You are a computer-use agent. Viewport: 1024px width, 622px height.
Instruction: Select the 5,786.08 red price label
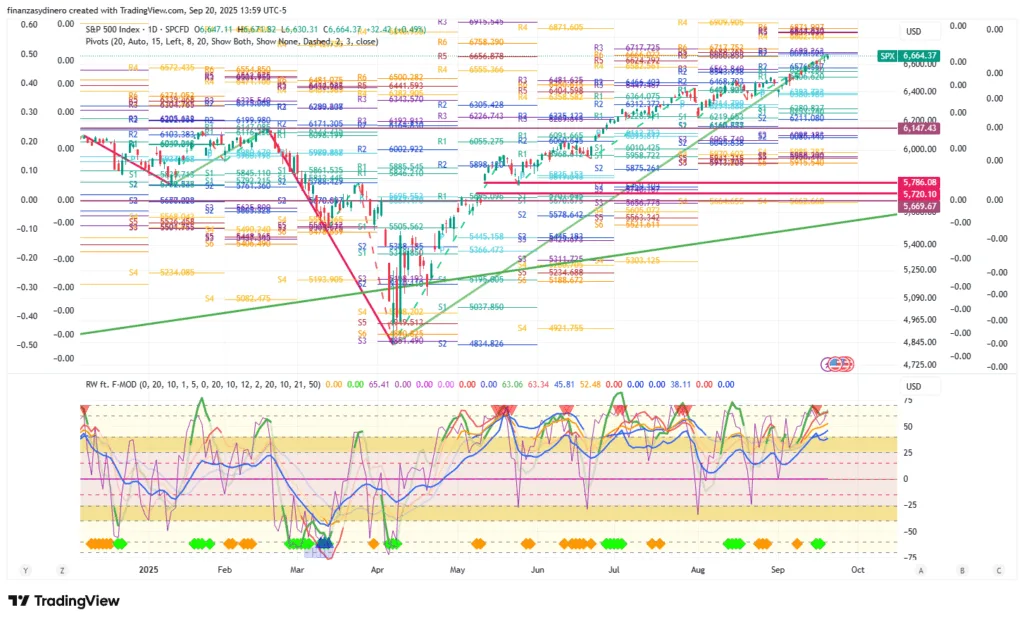(920, 182)
